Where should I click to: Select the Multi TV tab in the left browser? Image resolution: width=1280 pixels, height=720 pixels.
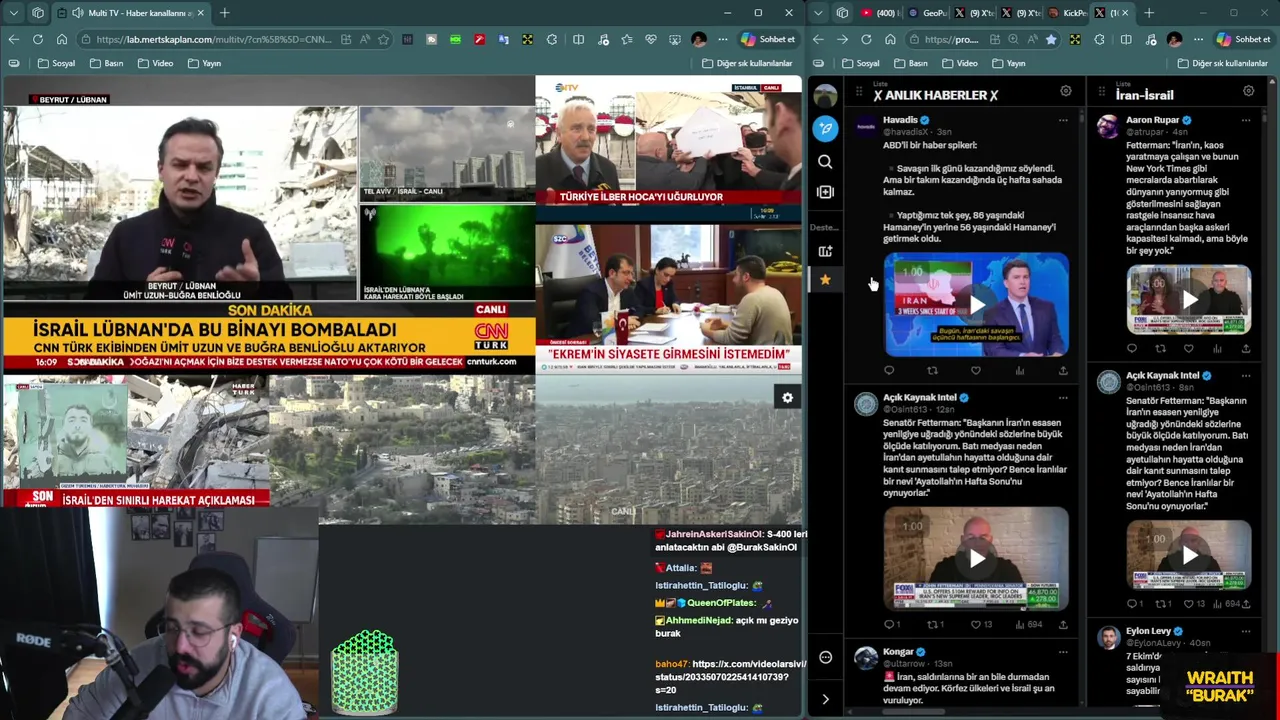point(131,13)
